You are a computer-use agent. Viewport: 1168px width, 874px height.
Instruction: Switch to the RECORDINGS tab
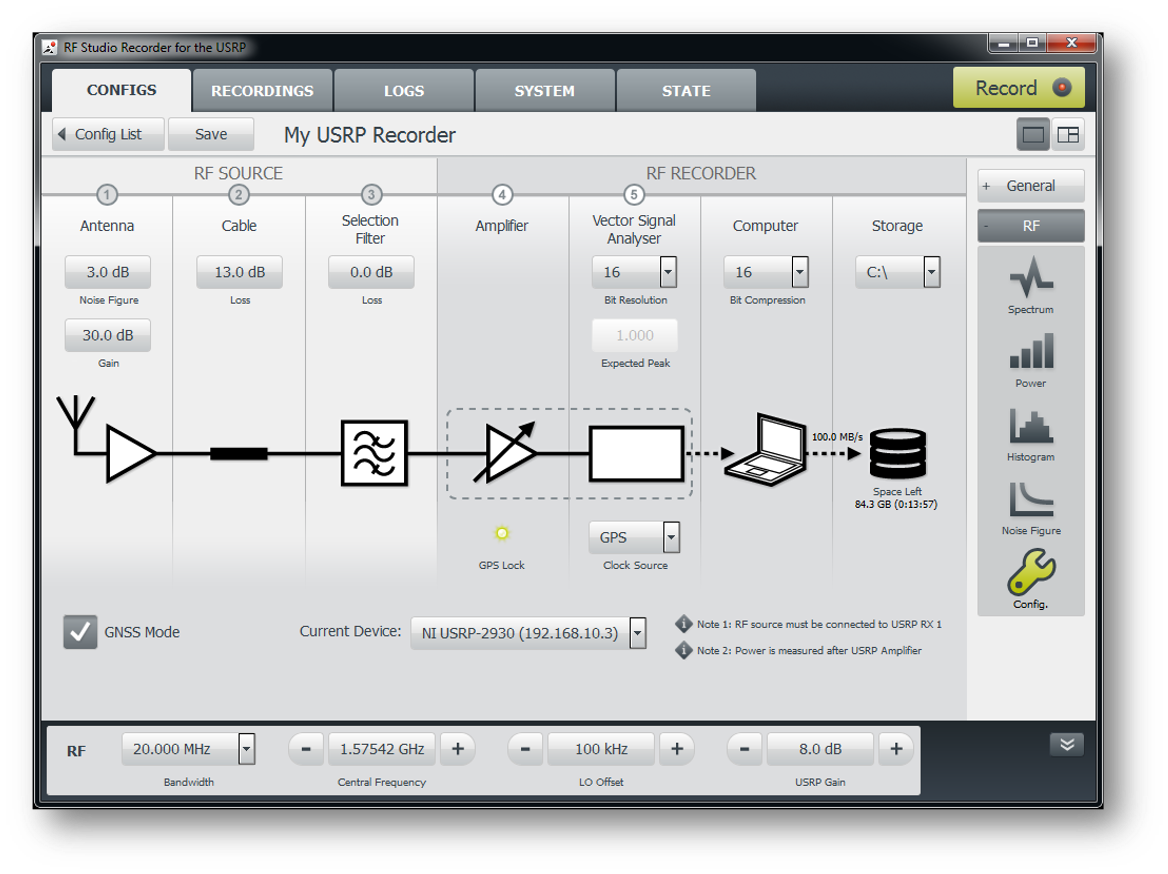(x=262, y=91)
